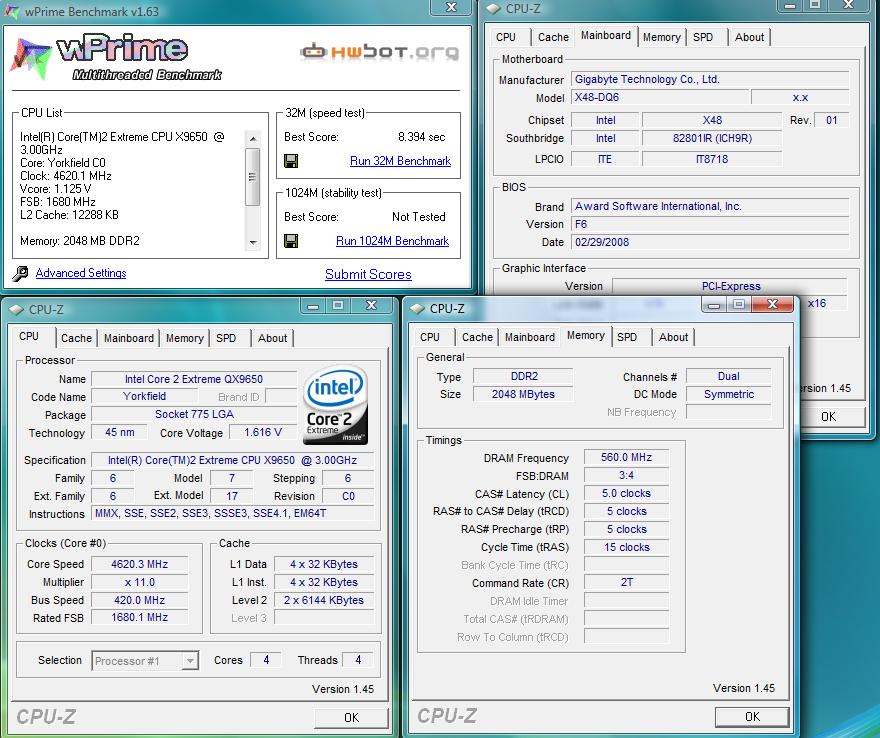Run the 1024M Benchmark
880x738 pixels.
point(392,241)
